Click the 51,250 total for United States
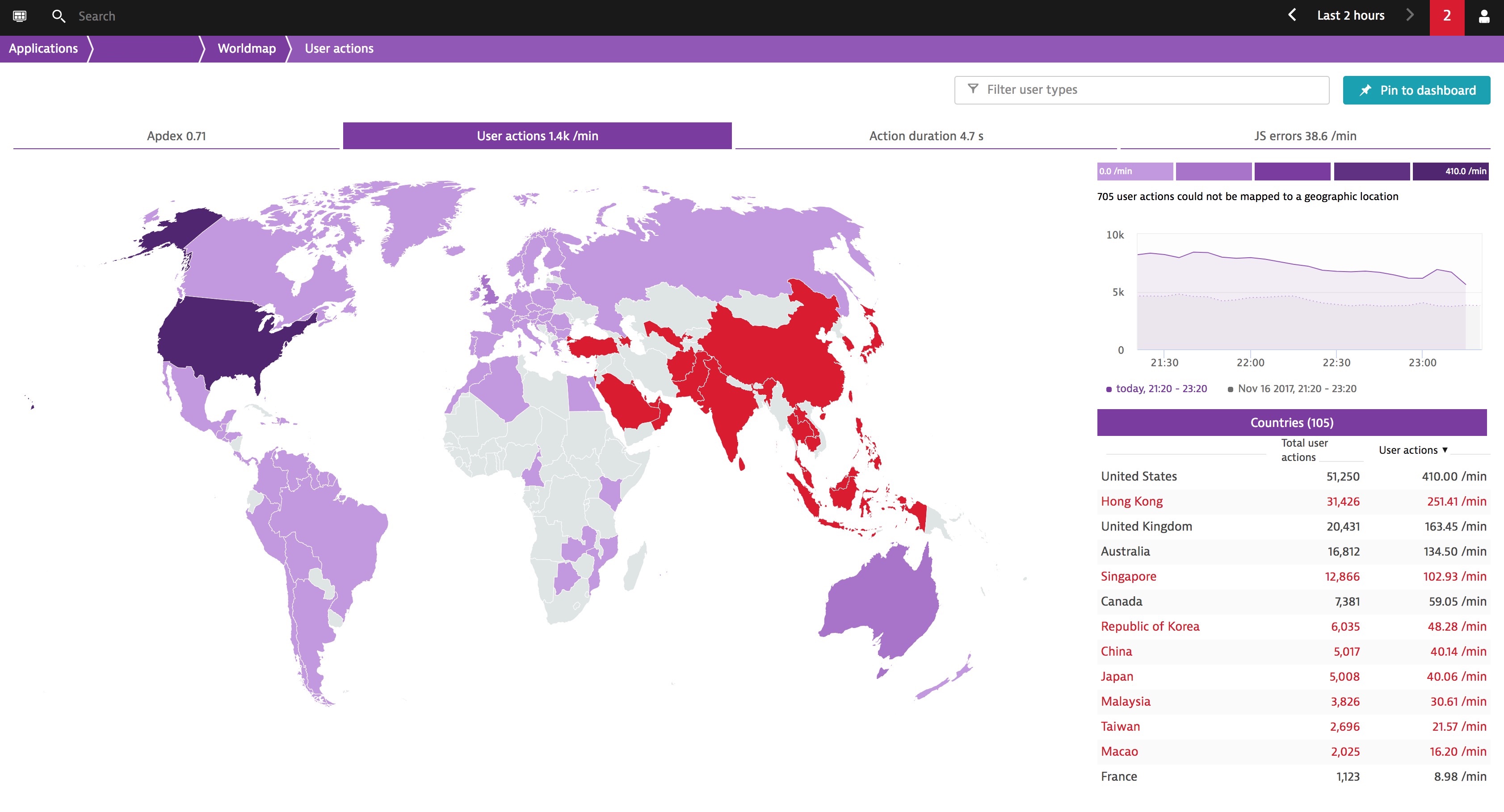1504x812 pixels. (1342, 476)
